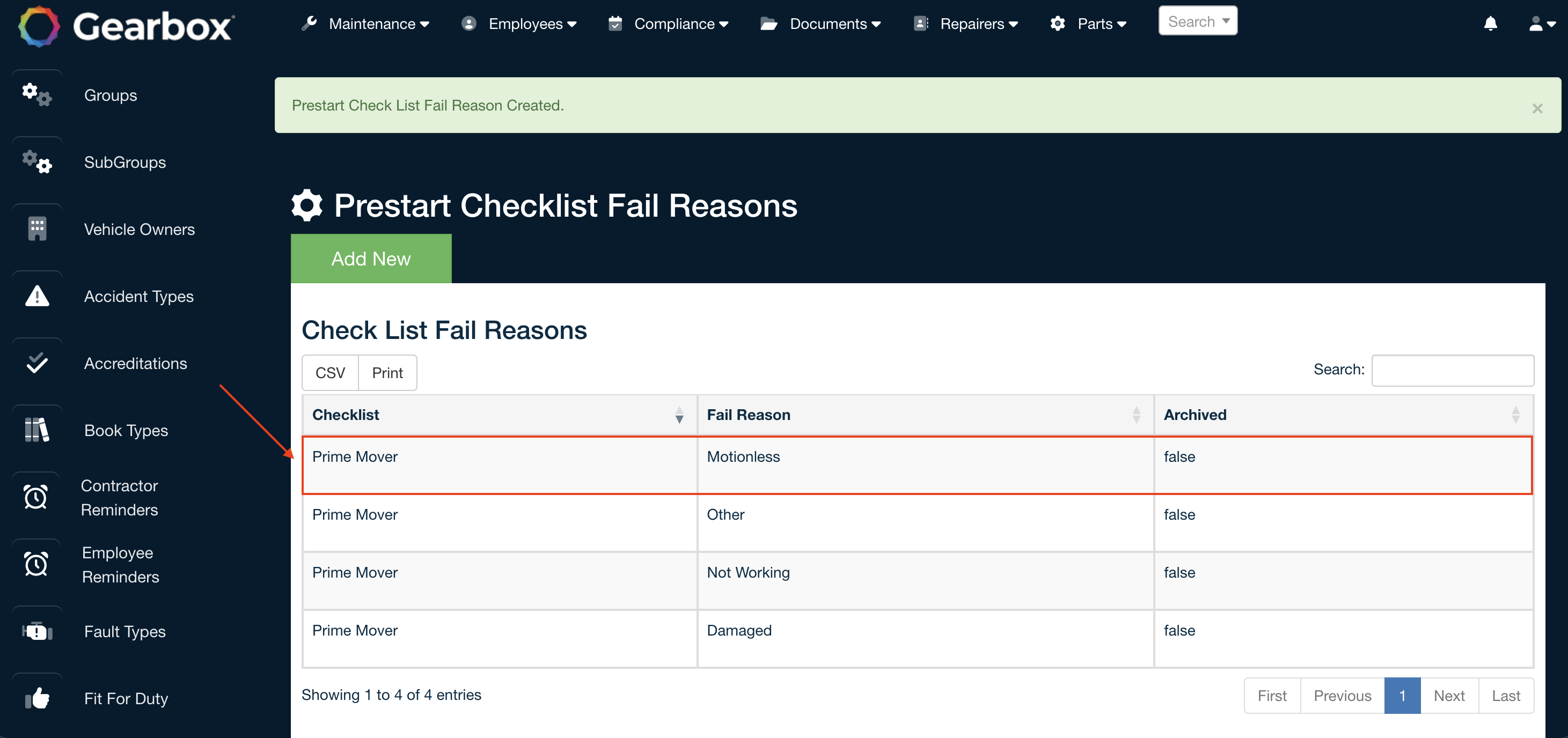
Task: Click the Book Types books icon
Action: tap(37, 430)
